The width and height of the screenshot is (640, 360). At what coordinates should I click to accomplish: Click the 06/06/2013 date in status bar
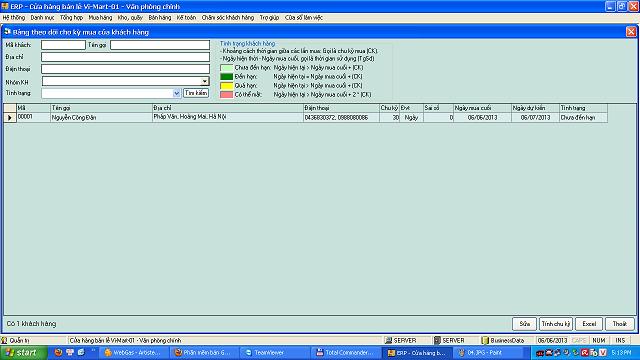pyautogui.click(x=552, y=340)
